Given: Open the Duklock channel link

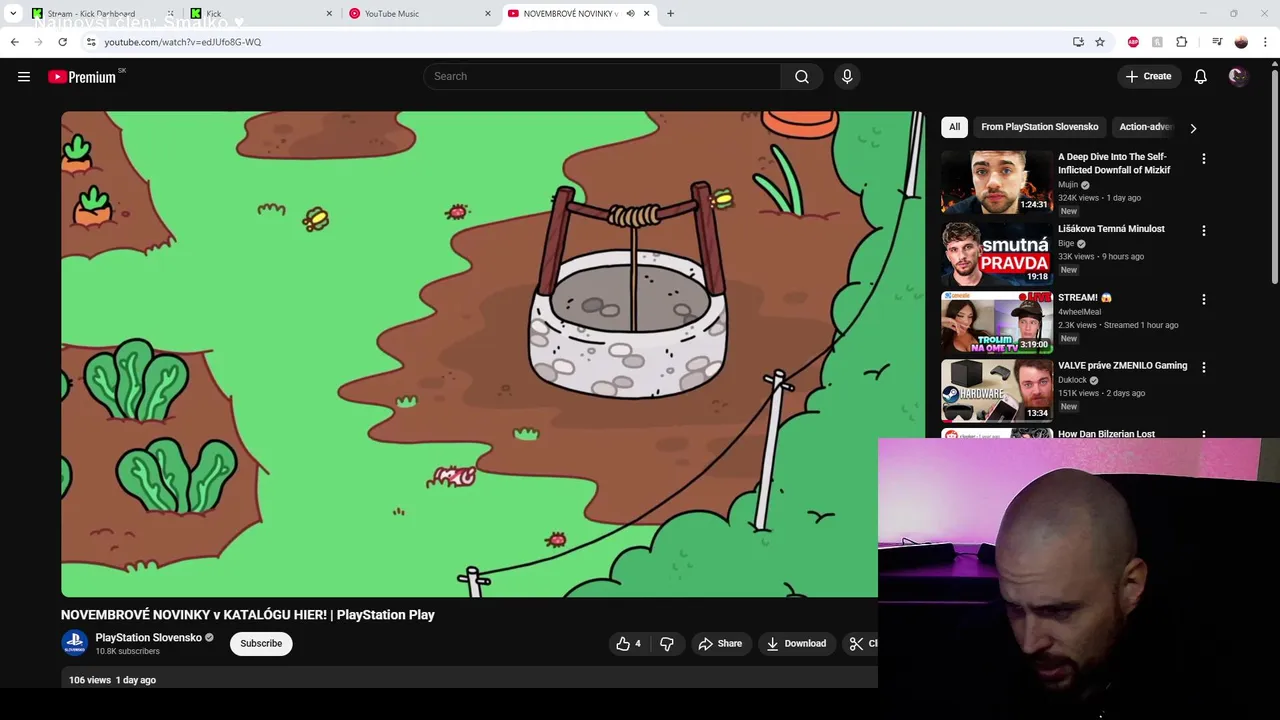Looking at the screenshot, I should point(1072,381).
